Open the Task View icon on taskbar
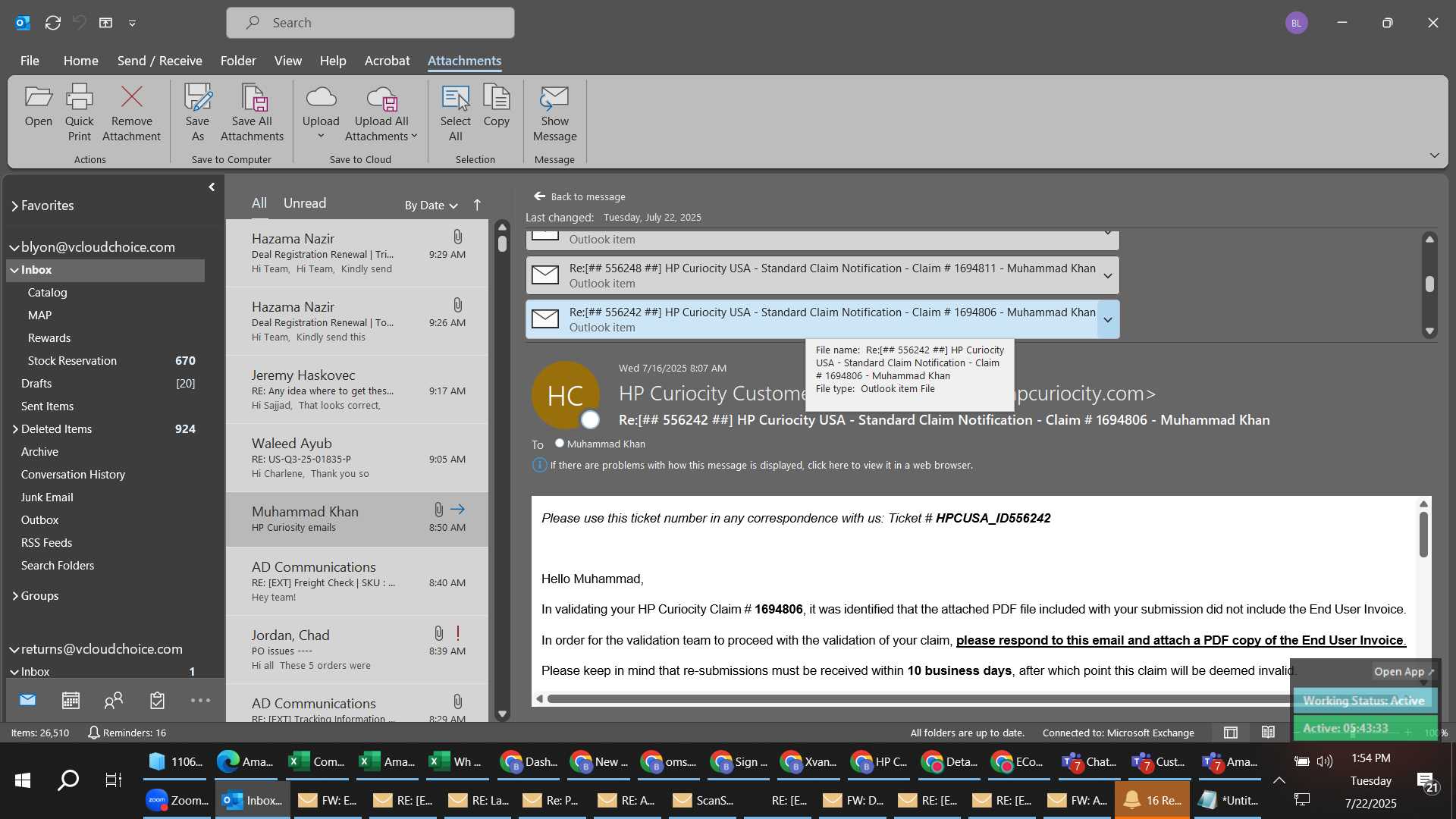The height and width of the screenshot is (819, 1456). 113,780
